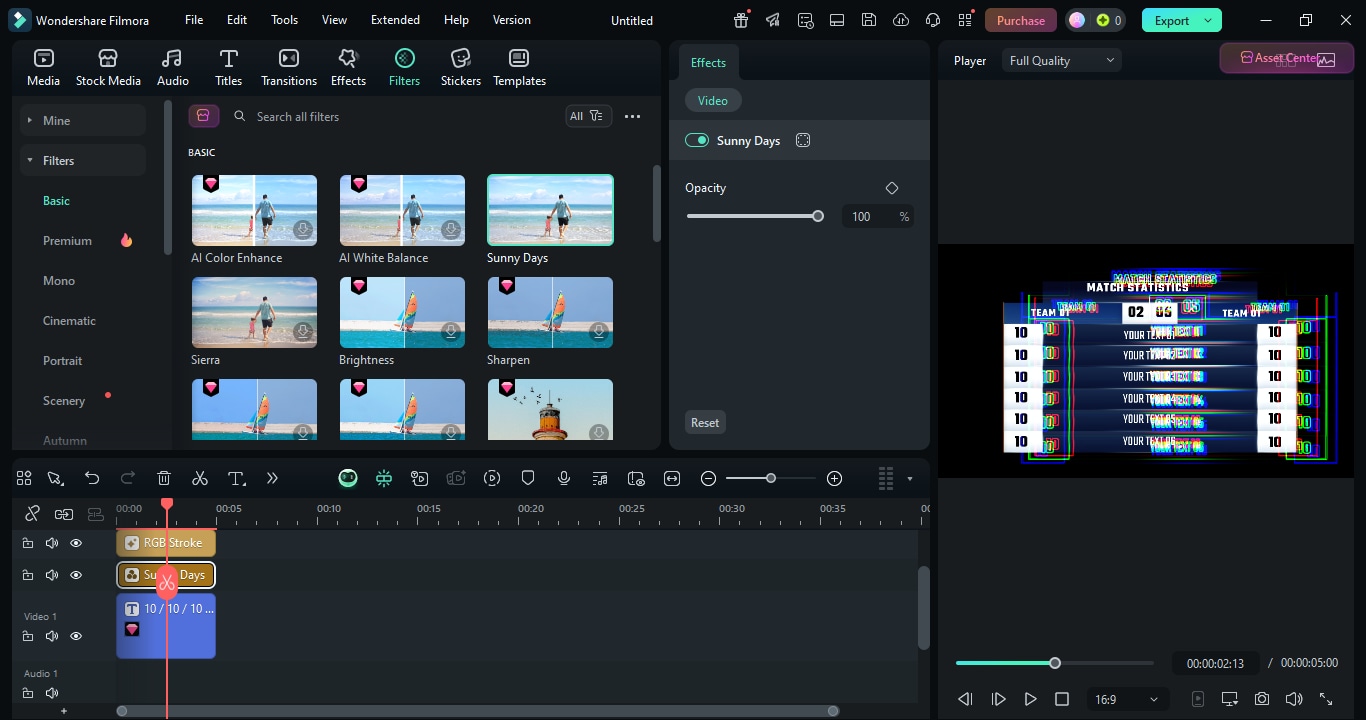The width and height of the screenshot is (1366, 720).
Task: Click the player volume icon
Action: coord(1294,699)
